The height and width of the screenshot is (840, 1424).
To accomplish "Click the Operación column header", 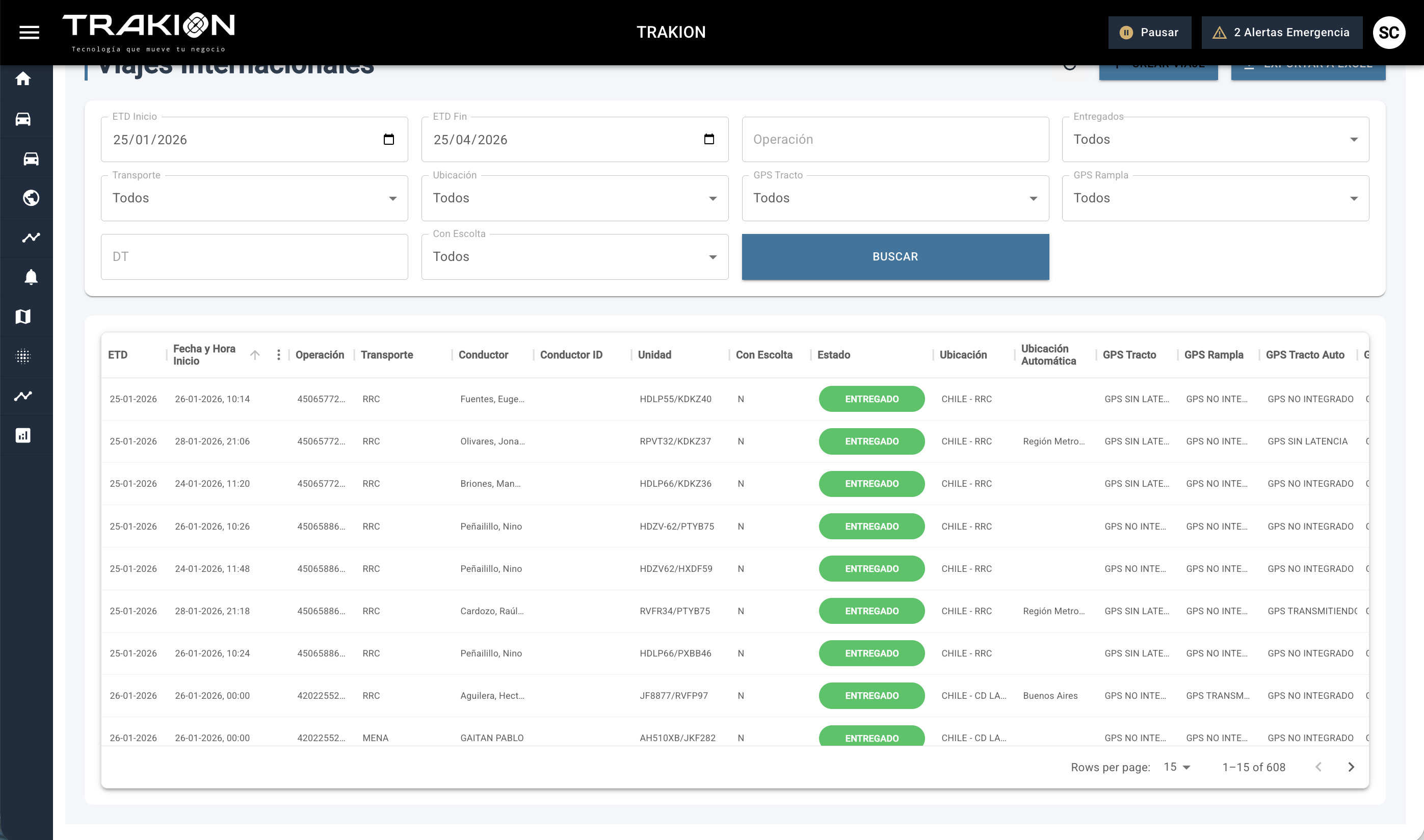I will (x=319, y=355).
